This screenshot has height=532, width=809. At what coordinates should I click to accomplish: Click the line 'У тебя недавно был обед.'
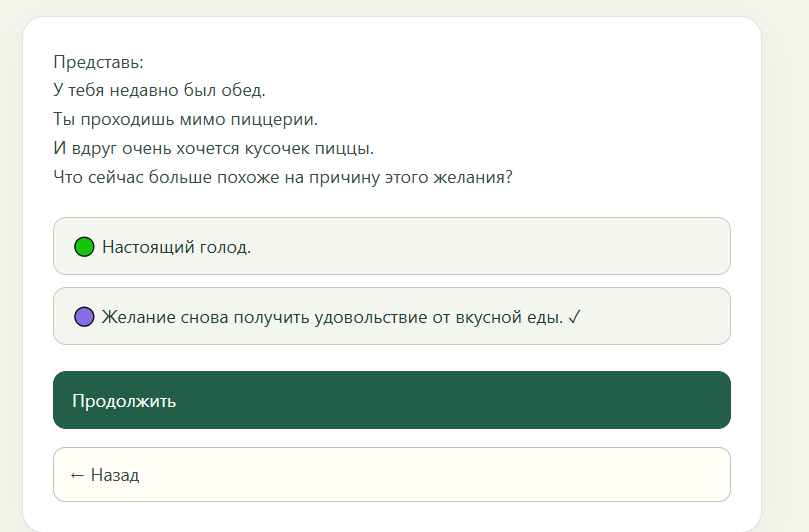pos(159,90)
